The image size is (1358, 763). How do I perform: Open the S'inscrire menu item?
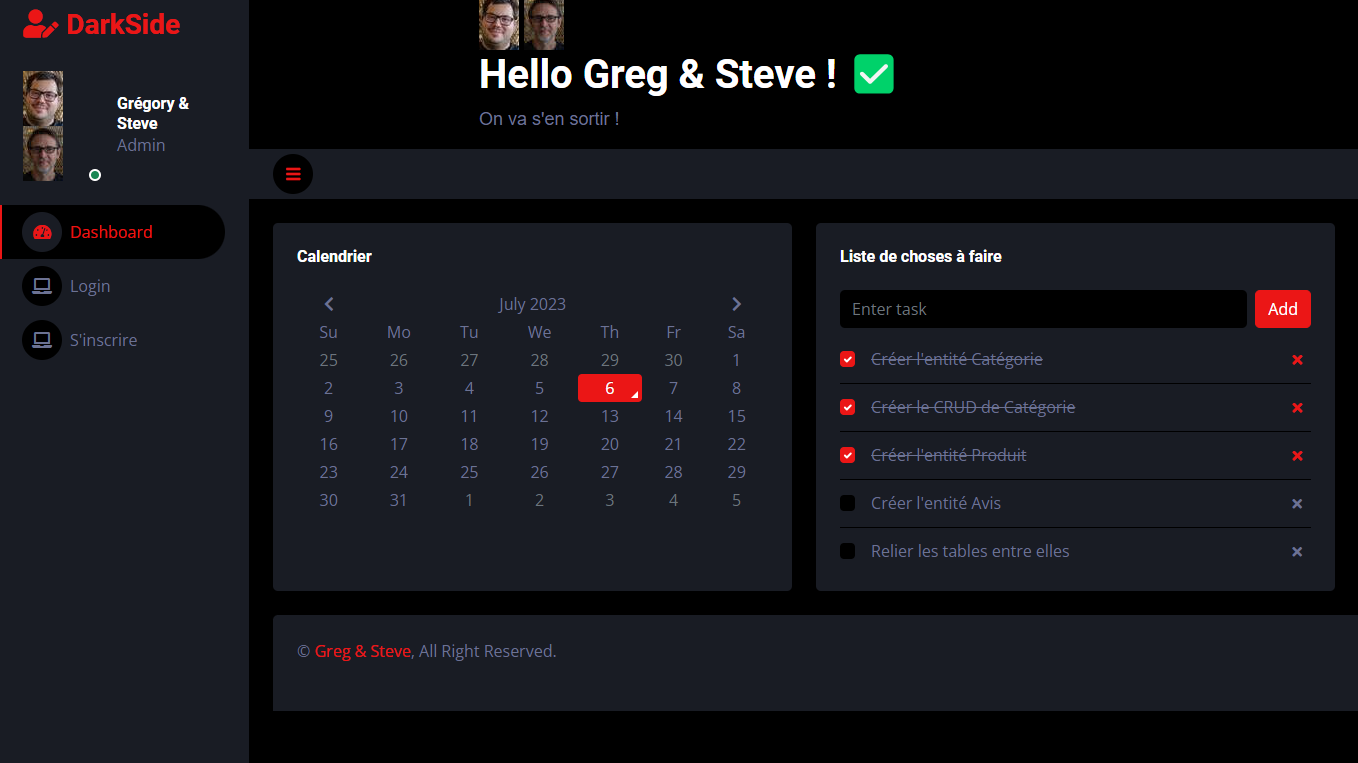point(103,340)
